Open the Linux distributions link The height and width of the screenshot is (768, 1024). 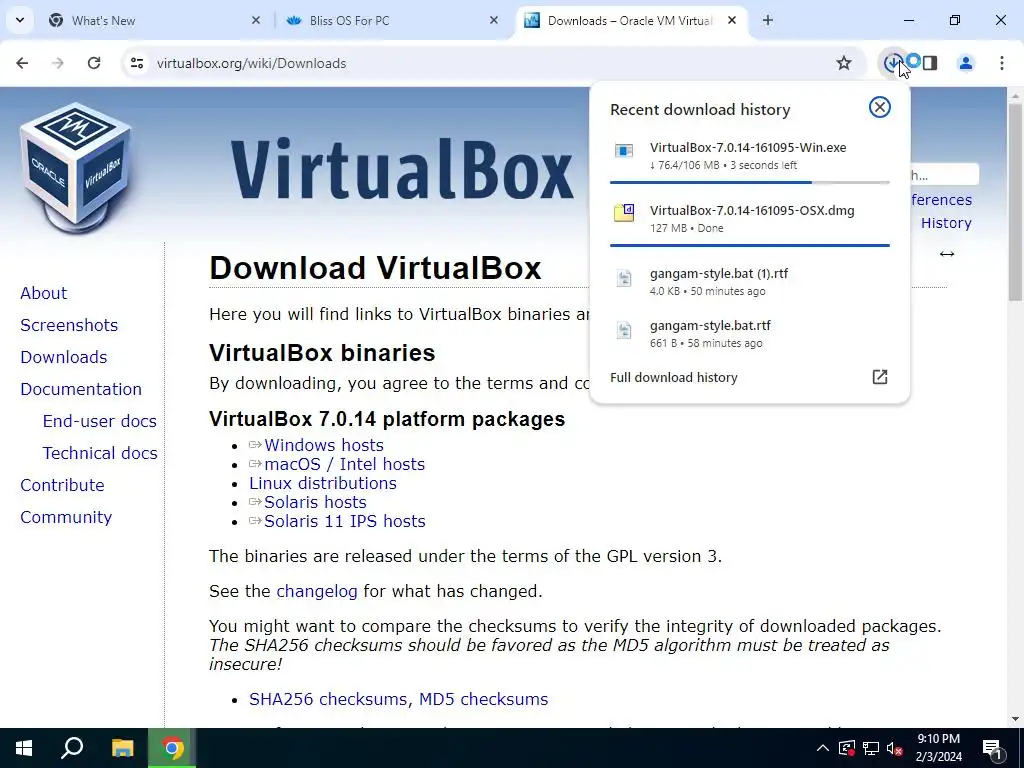tap(323, 483)
